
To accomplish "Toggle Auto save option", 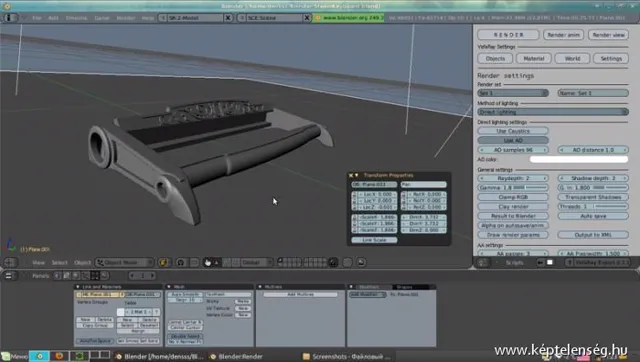I will tap(593, 216).
